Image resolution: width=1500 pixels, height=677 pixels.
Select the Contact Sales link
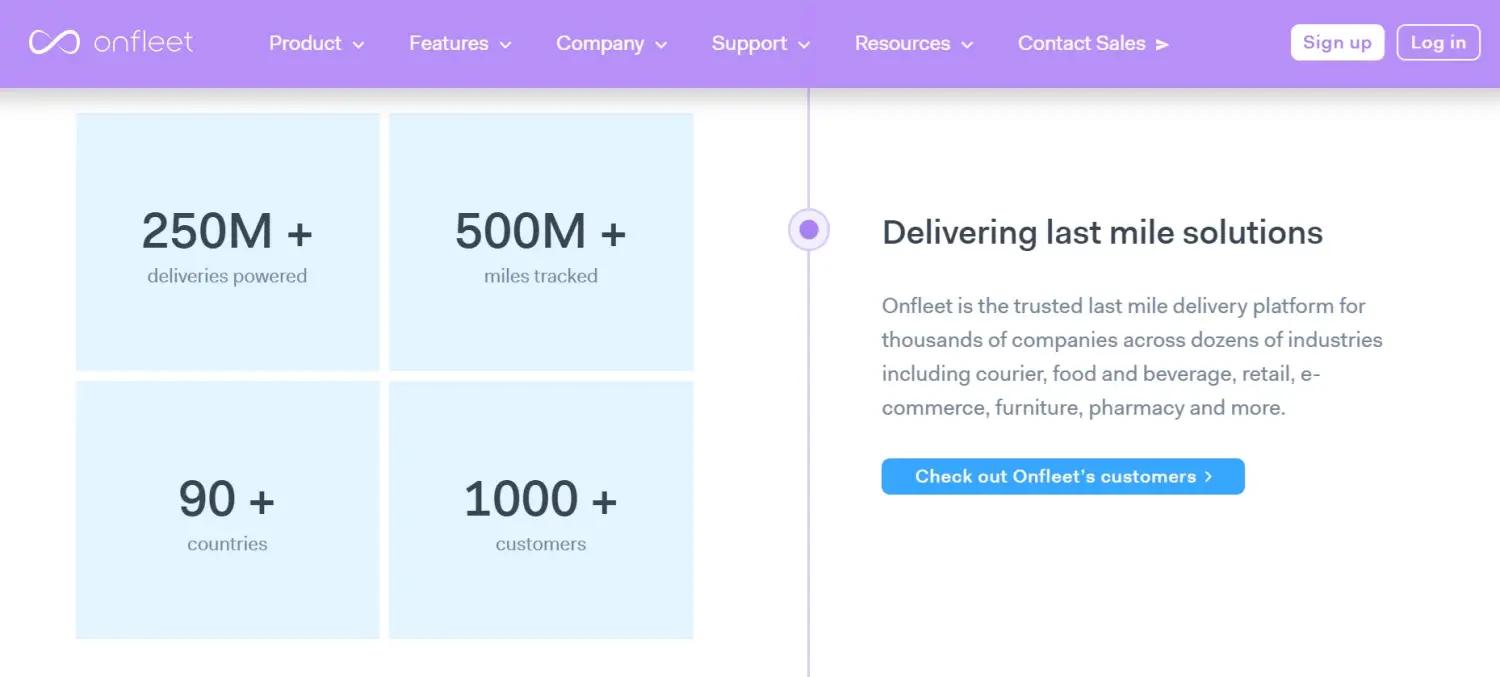1093,43
